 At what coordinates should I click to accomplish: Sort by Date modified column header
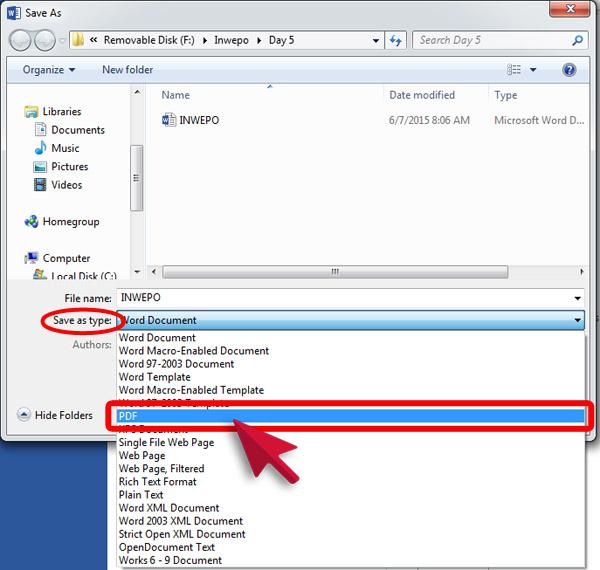(x=422, y=95)
